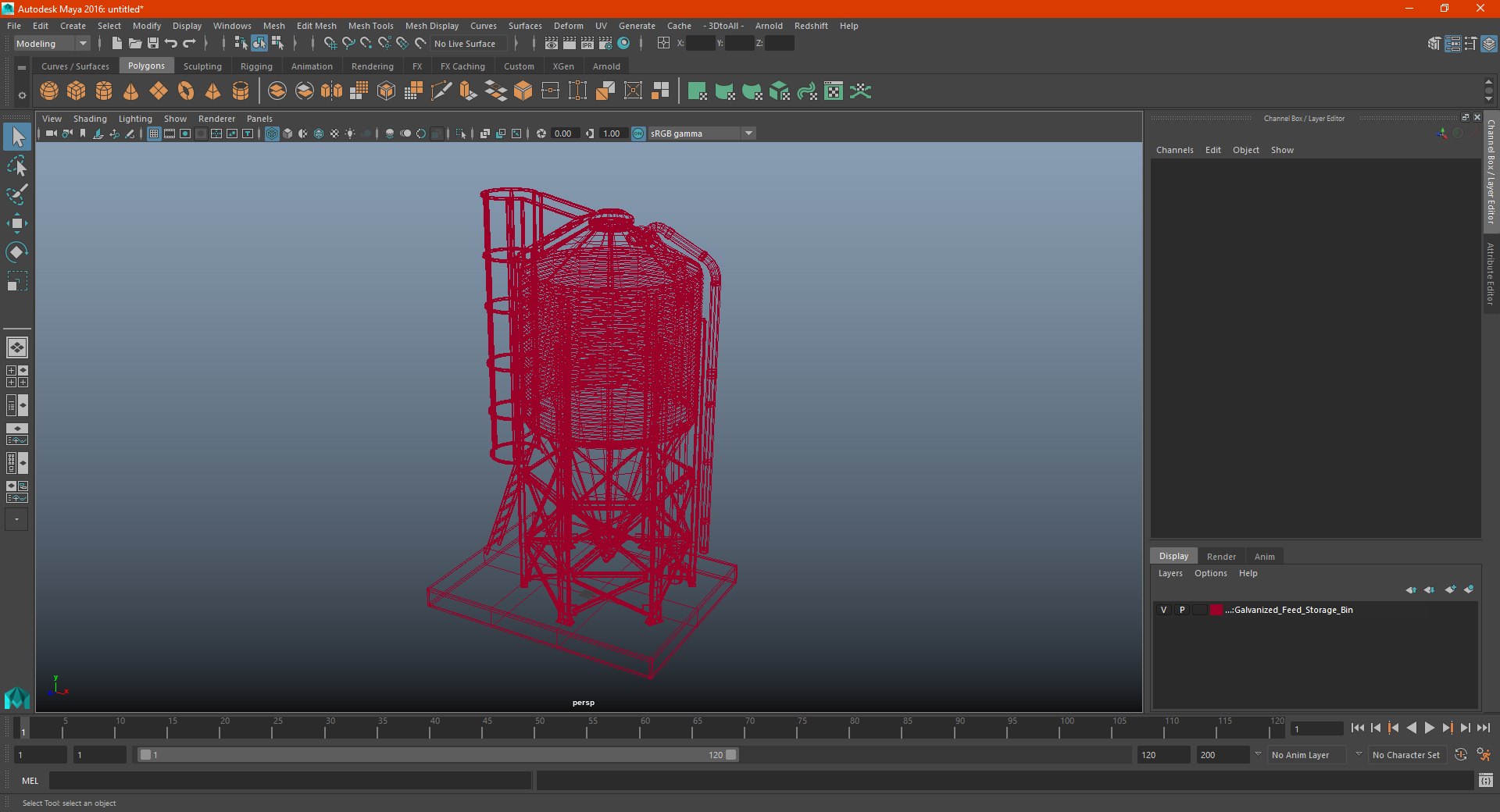
Task: Create a polygon torus from the shelf
Action: 186,91
